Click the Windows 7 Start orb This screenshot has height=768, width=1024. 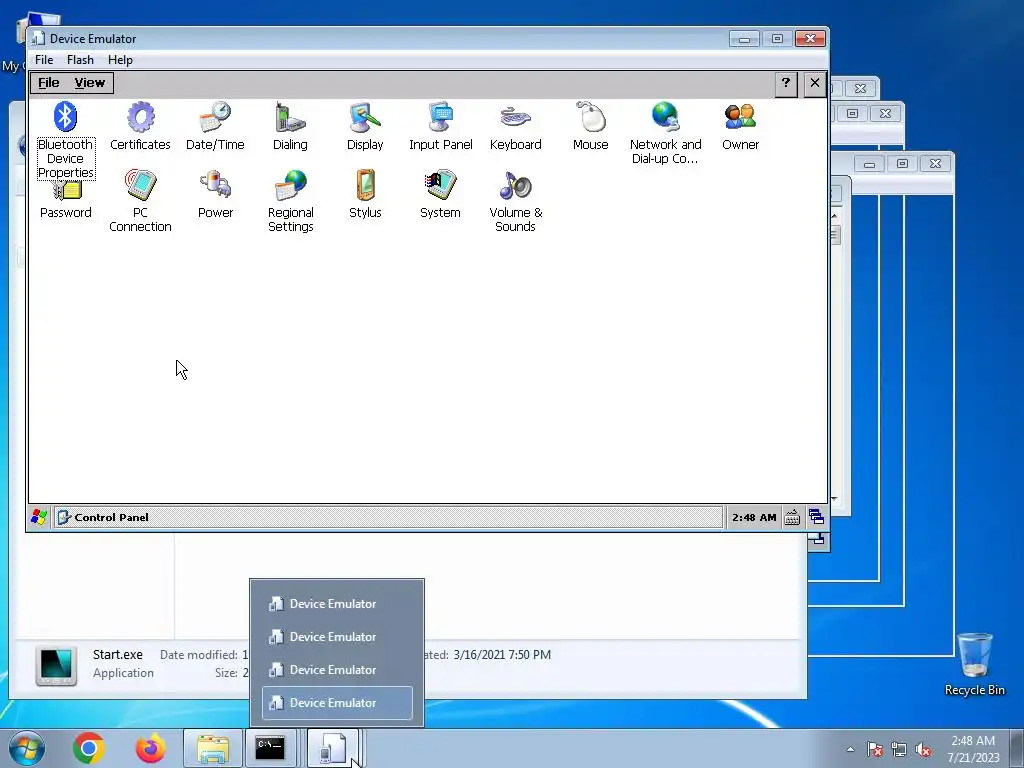[x=27, y=748]
